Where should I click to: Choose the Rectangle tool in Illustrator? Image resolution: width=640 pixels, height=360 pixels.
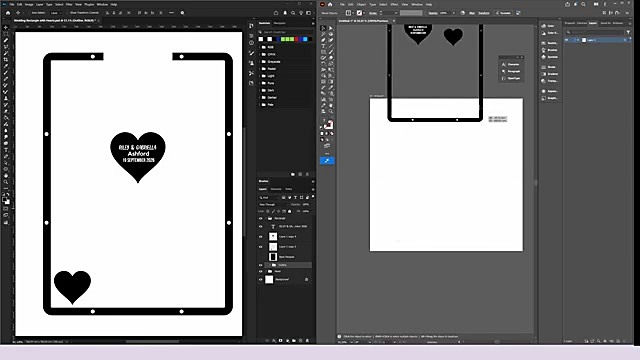click(x=323, y=52)
